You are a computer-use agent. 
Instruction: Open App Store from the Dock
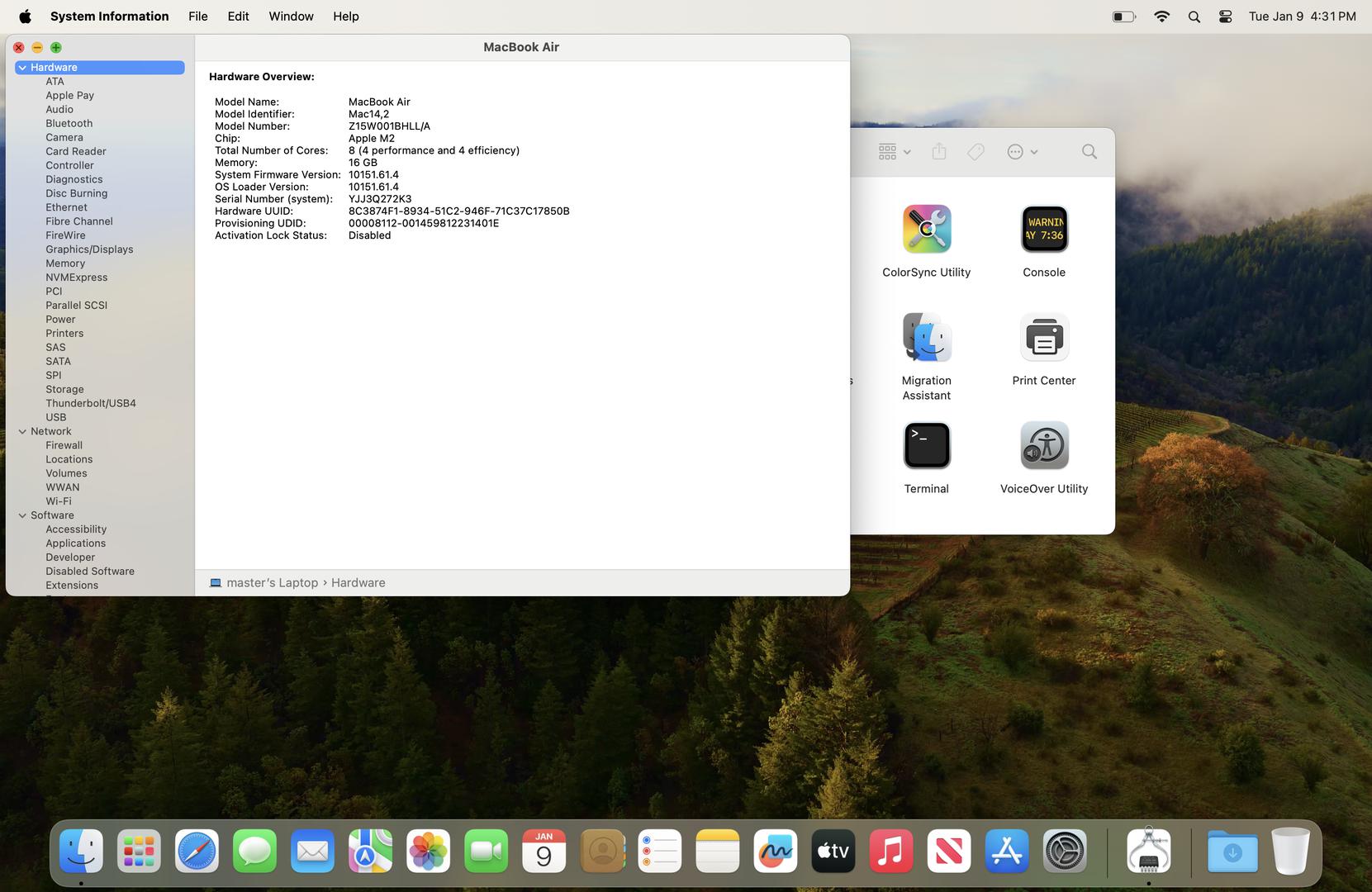(x=1007, y=851)
